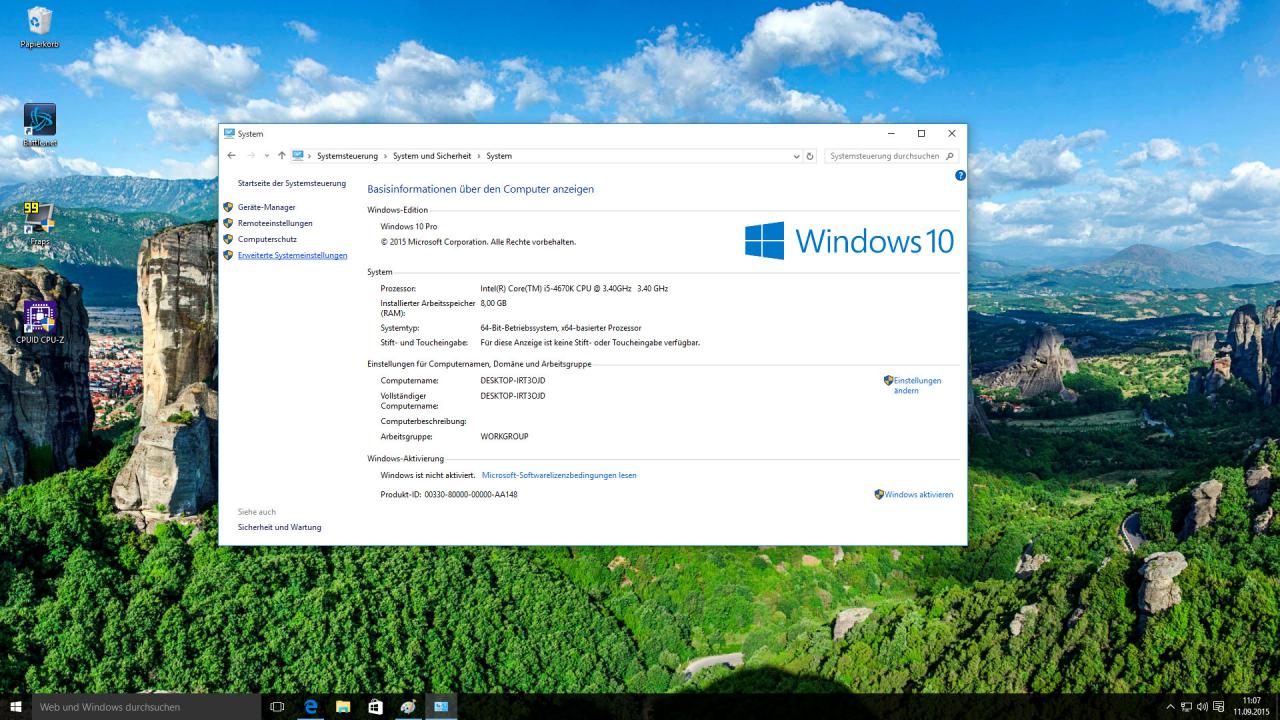The image size is (1280, 720).
Task: Open Erweiterte Systemeinstellungen link
Action: point(293,255)
